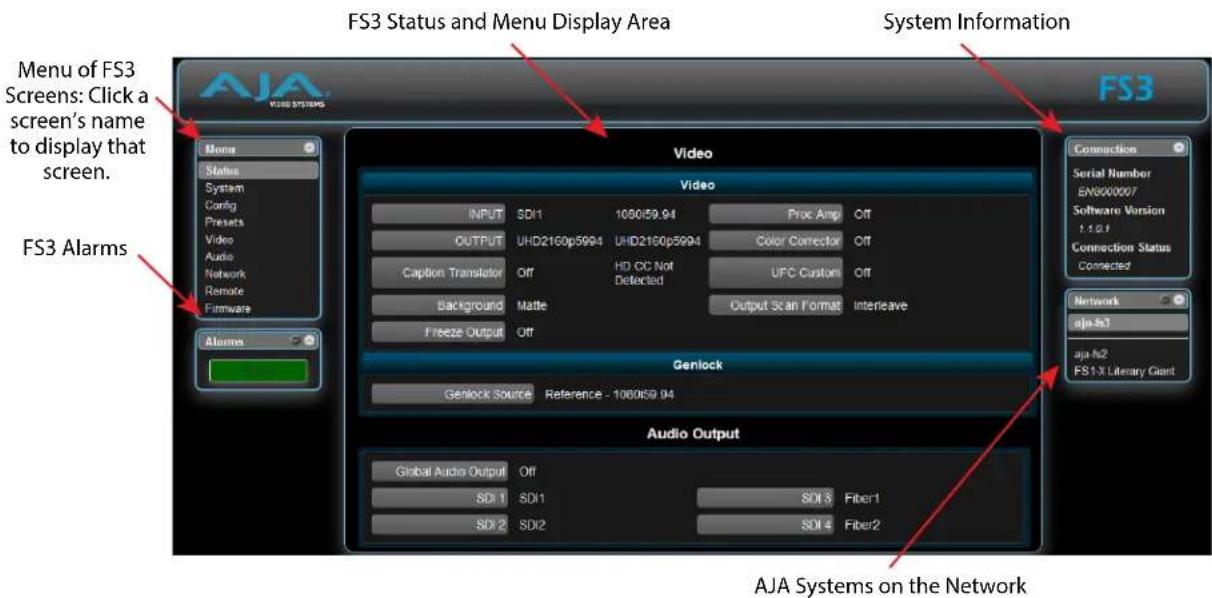This screenshot has width=1212, height=598.
Task: Click the Interleave scan format value
Action: coord(881,305)
